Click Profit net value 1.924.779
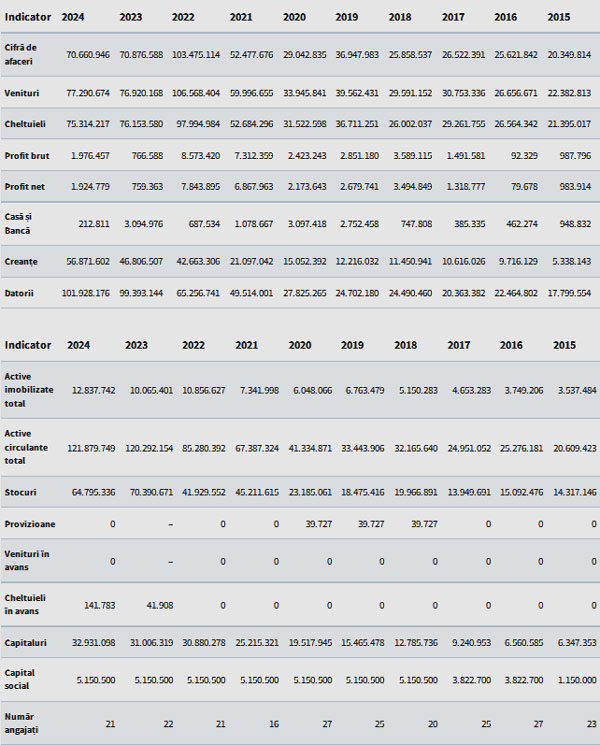Screen dimensions: 600x745 coord(90,186)
